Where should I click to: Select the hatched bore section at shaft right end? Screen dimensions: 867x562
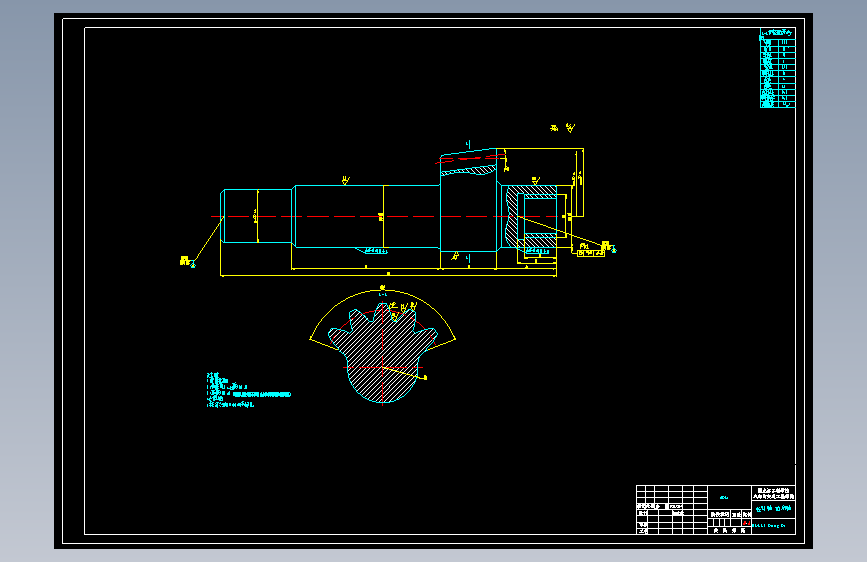(531, 216)
